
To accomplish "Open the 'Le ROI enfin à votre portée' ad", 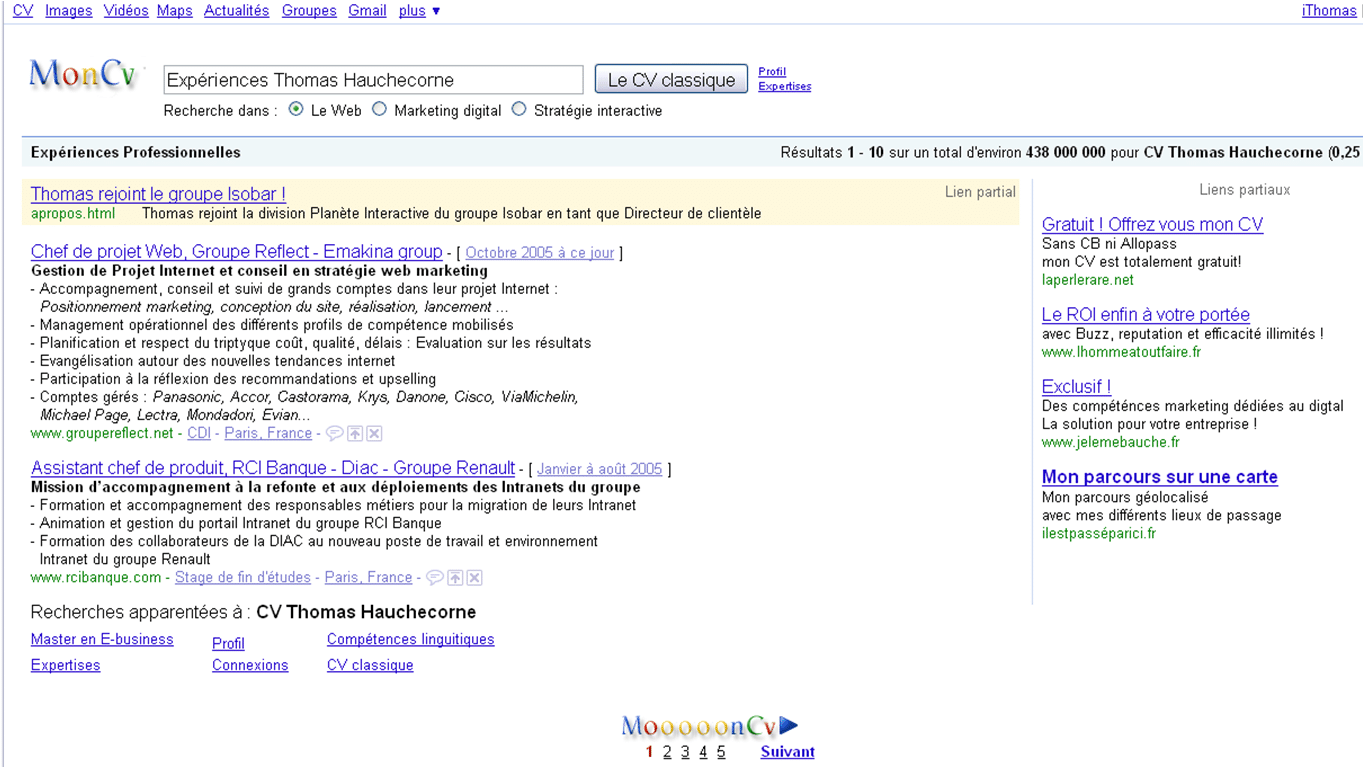I will coord(1146,314).
